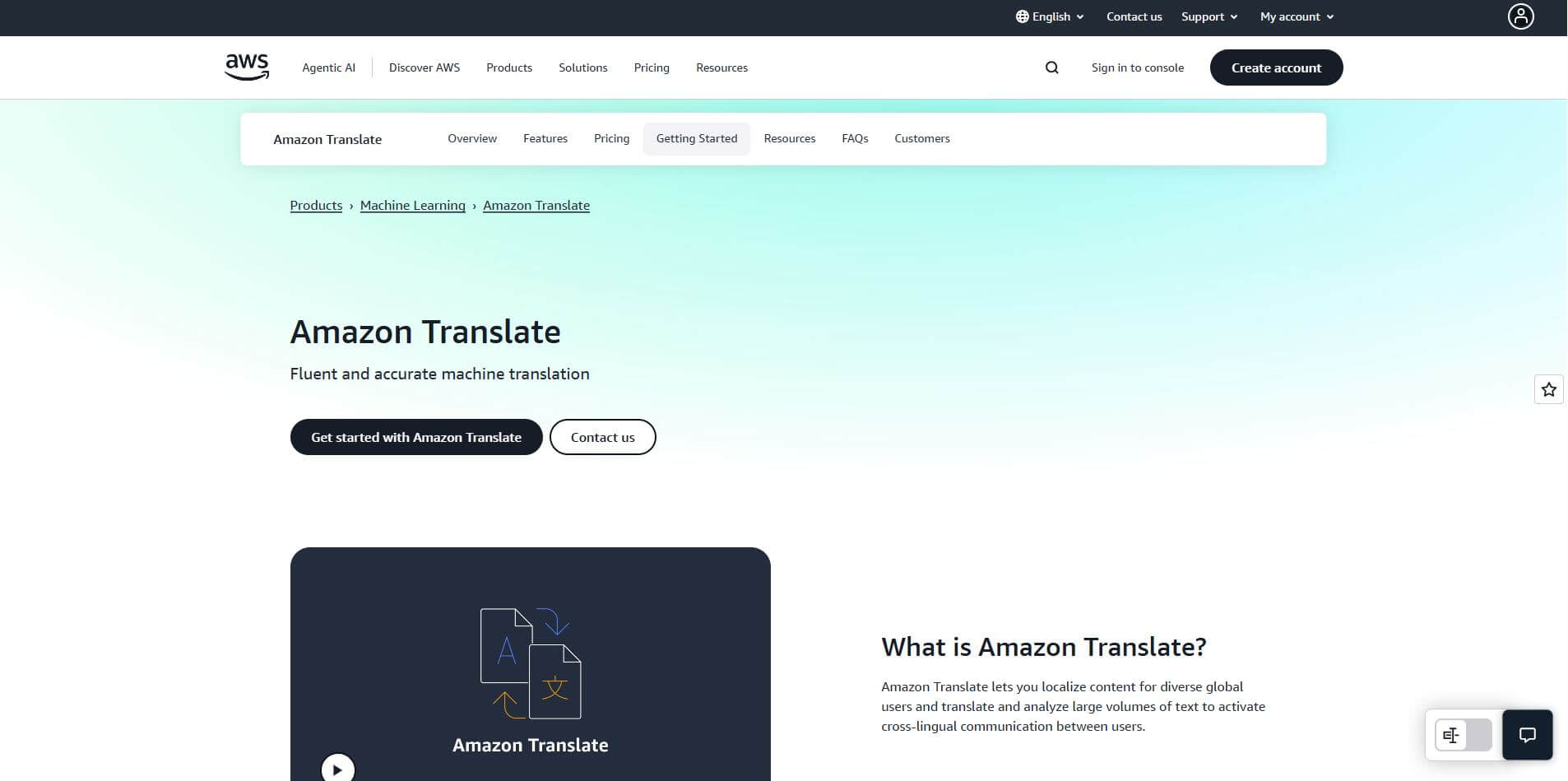
Task: Click the AWS logo
Action: click(x=247, y=67)
